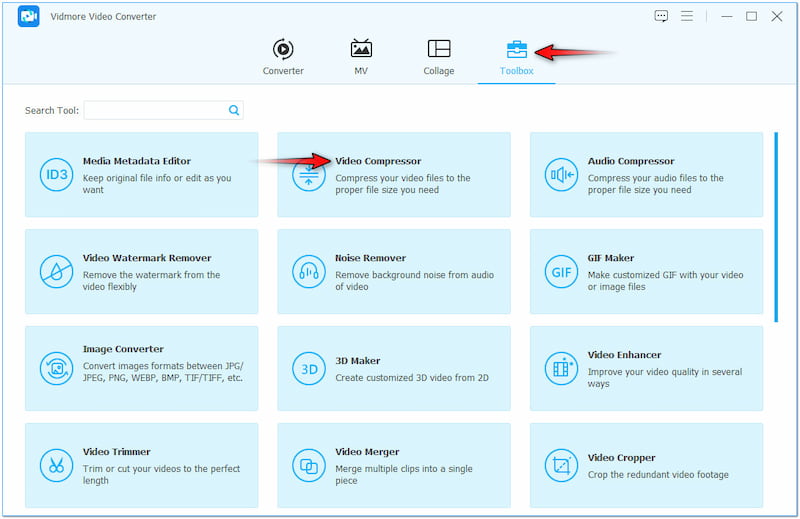The width and height of the screenshot is (800, 519).
Task: Open the Video Cropper icon
Action: (x=561, y=465)
